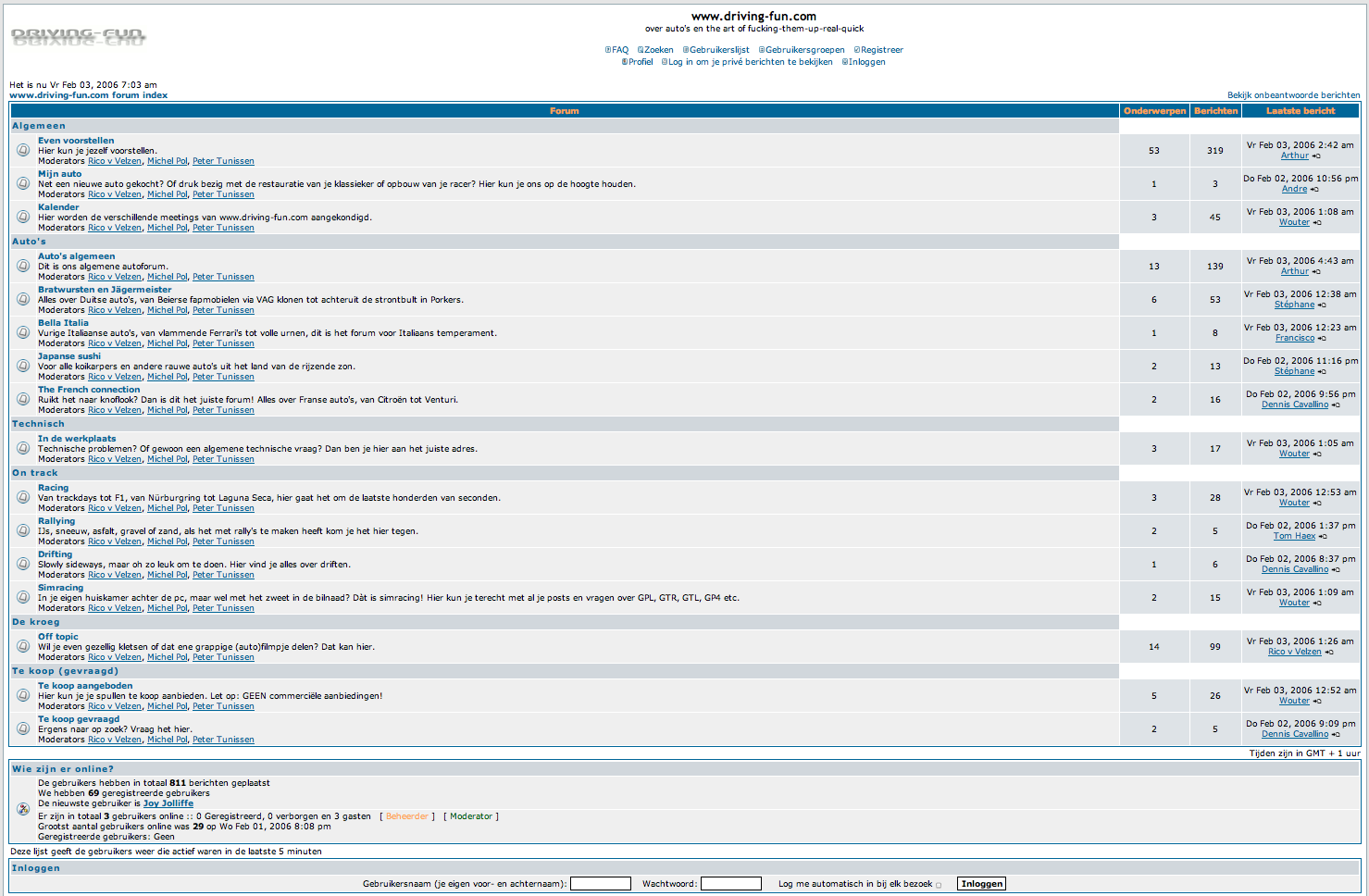The width and height of the screenshot is (1369, 896).
Task: Click the Who is online icon
Action: [x=23, y=809]
